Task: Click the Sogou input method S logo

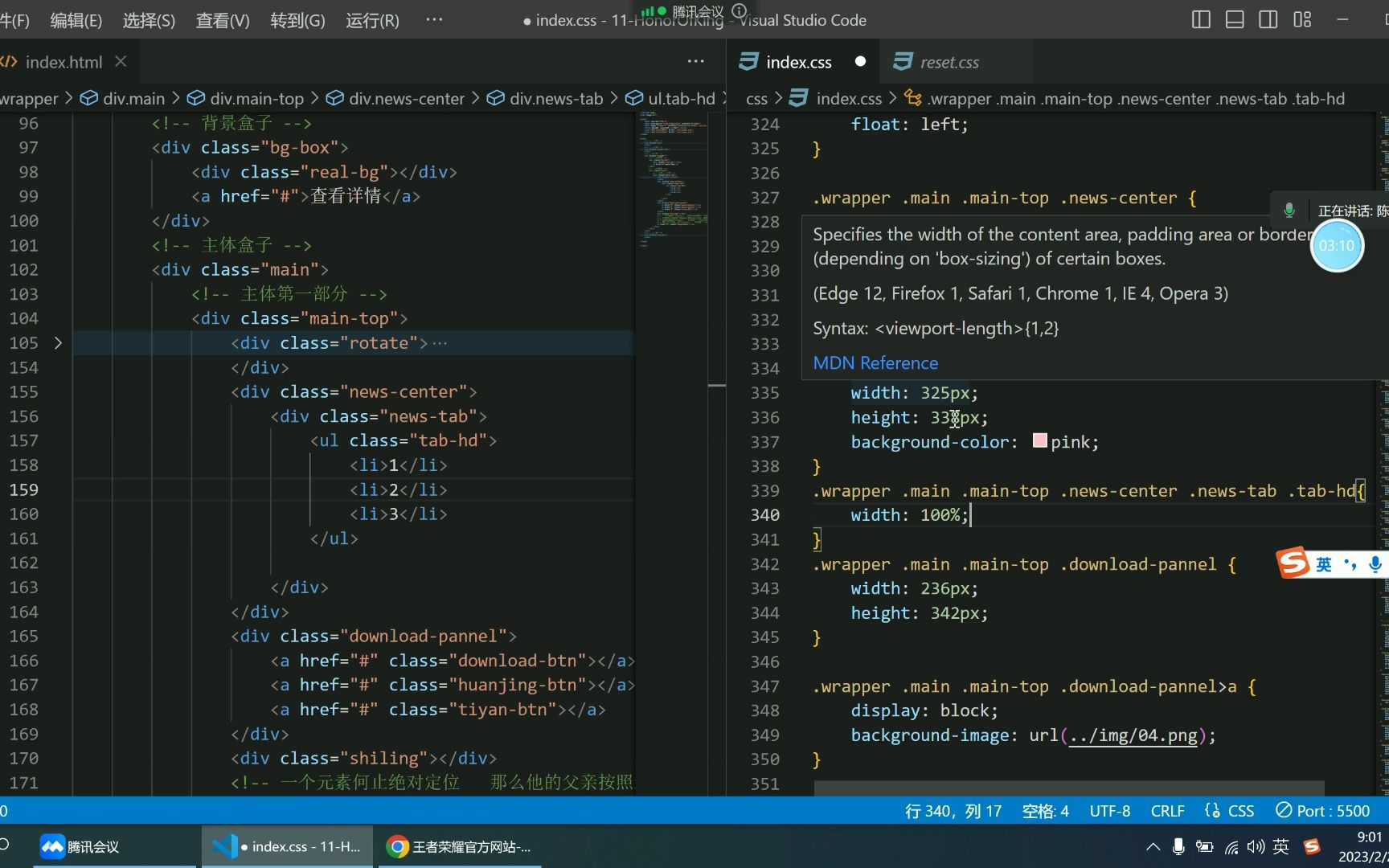Action: pyautogui.click(x=1293, y=563)
